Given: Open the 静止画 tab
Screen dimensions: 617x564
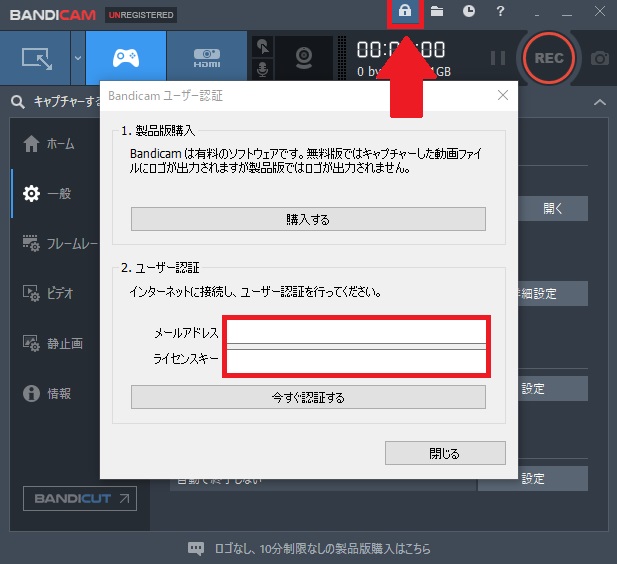Looking at the screenshot, I should tap(55, 343).
